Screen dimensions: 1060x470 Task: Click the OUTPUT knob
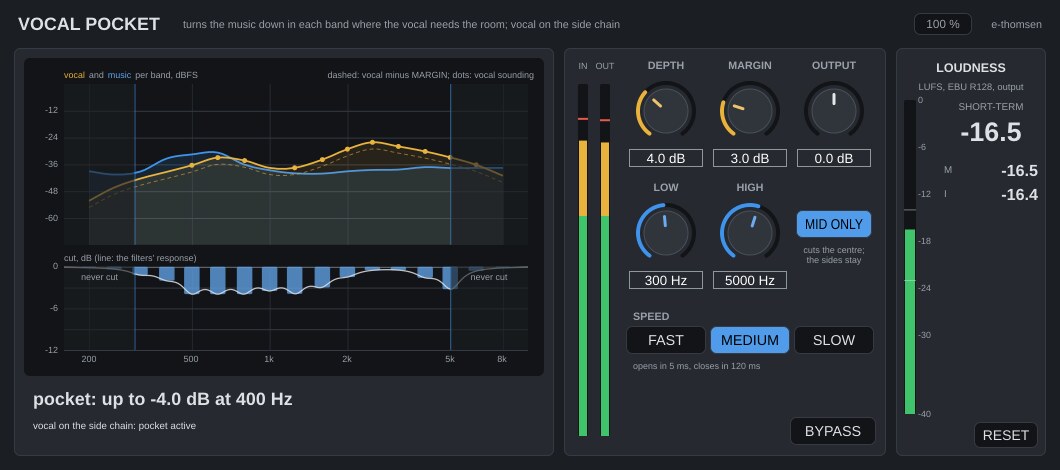(x=834, y=111)
